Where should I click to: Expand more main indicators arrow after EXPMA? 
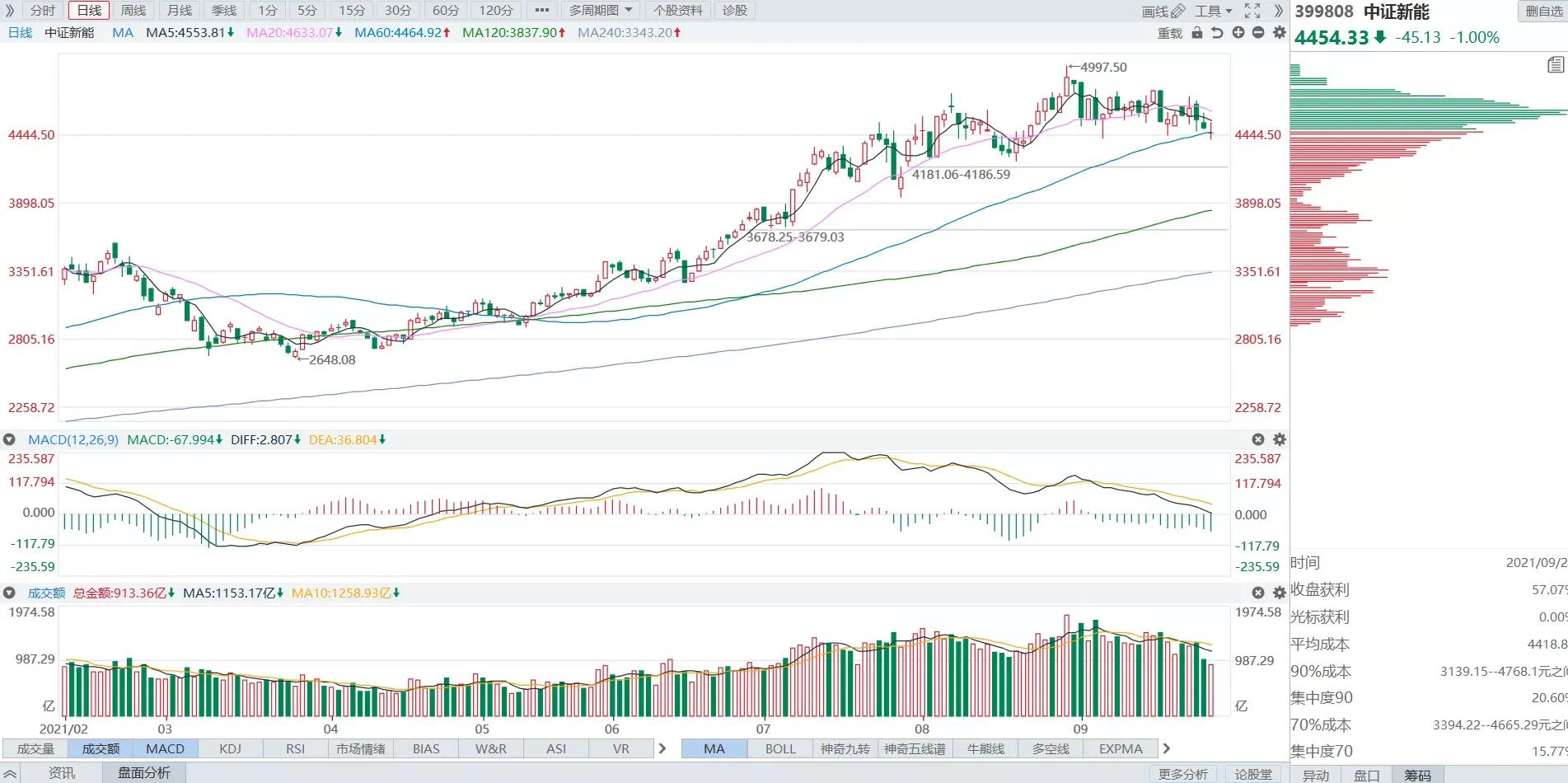tap(1166, 748)
